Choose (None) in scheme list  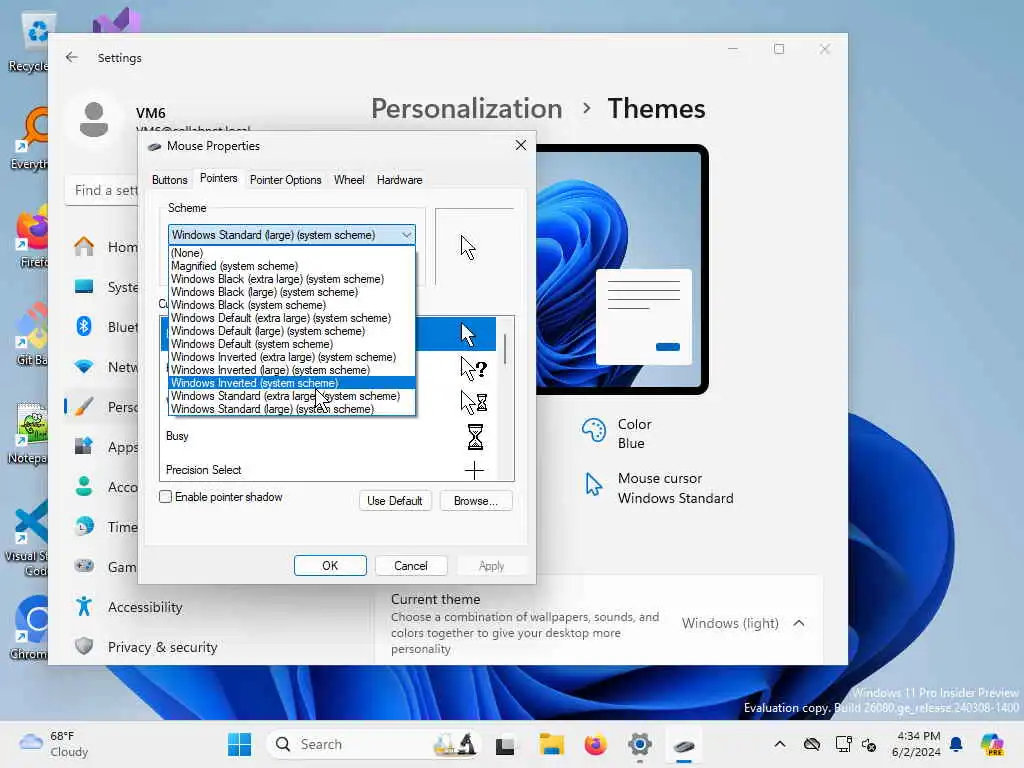[x=292, y=253]
